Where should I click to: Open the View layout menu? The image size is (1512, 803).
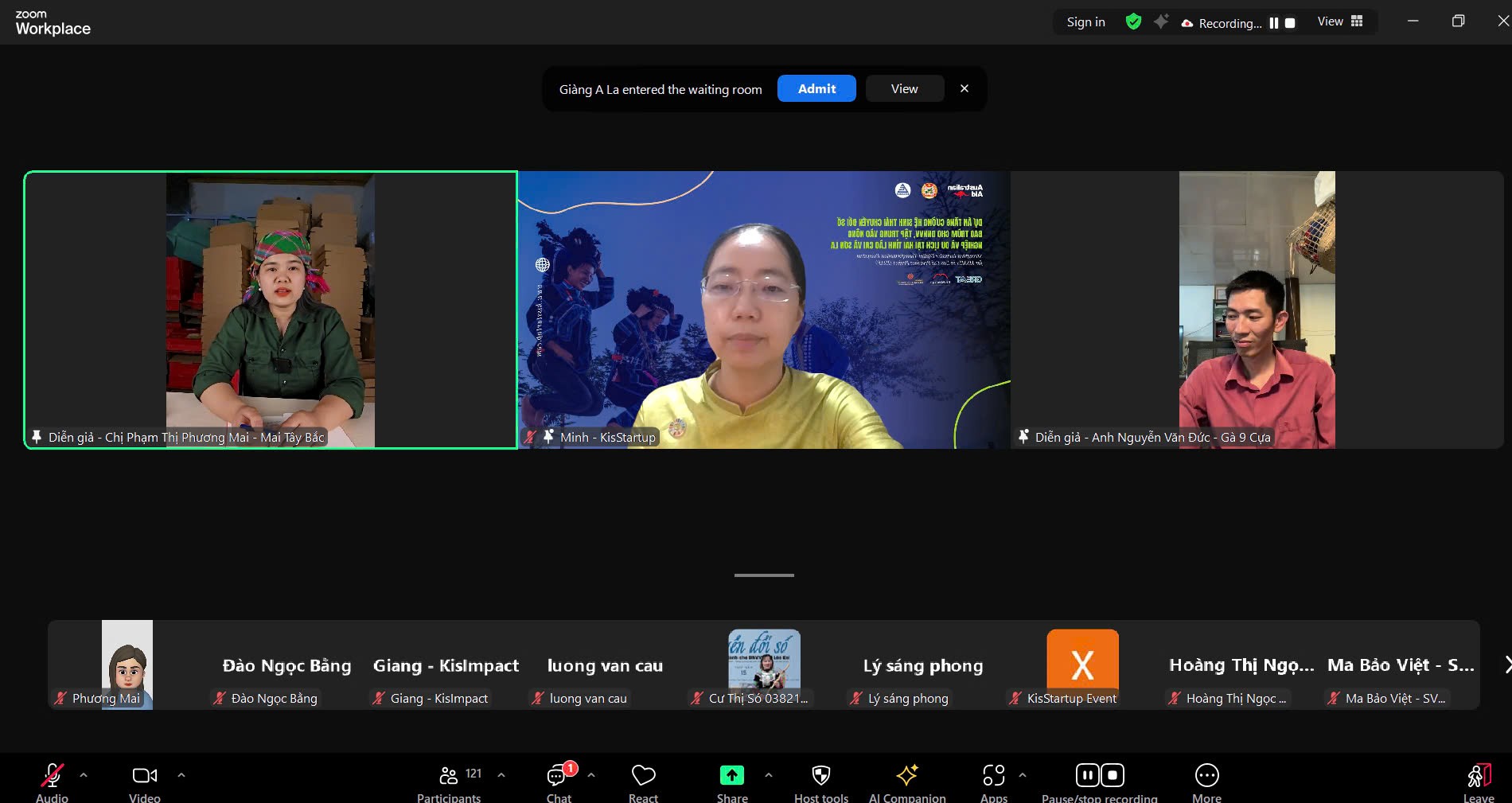coord(1340,21)
